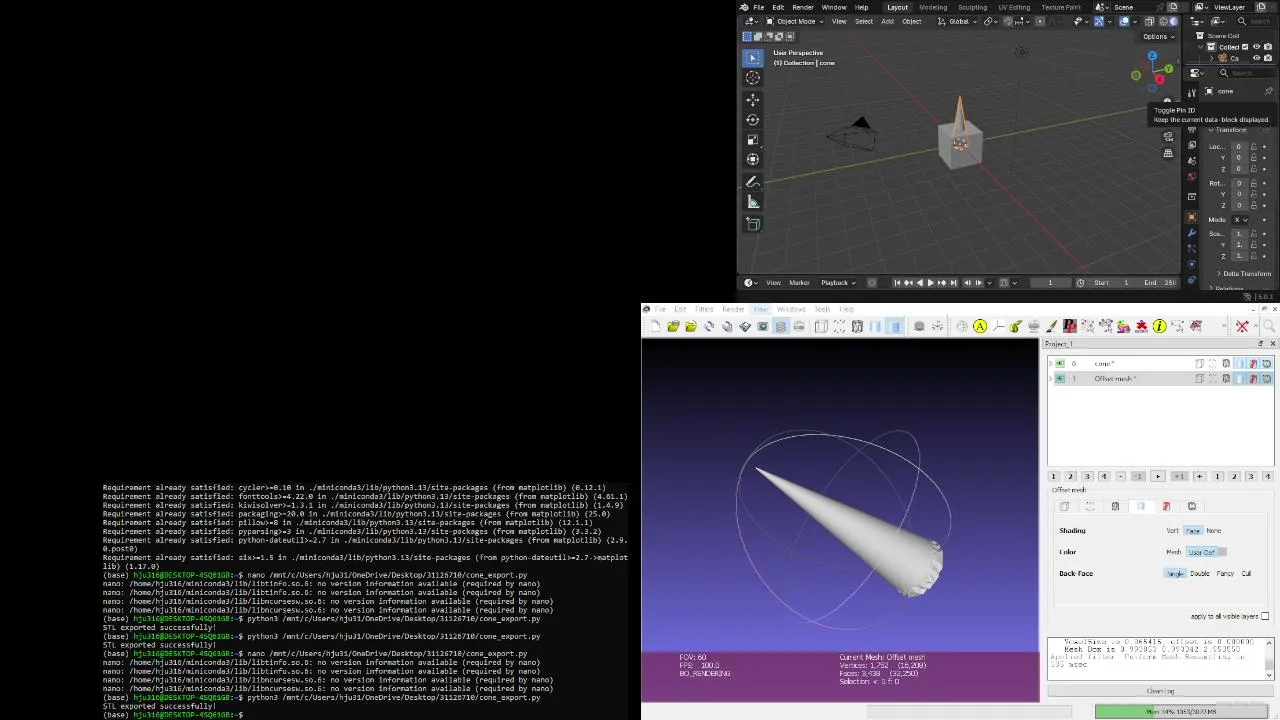Viewport: 1280px width, 720px height.
Task: Activate Blender's Cursor tool
Action: pyautogui.click(x=753, y=78)
